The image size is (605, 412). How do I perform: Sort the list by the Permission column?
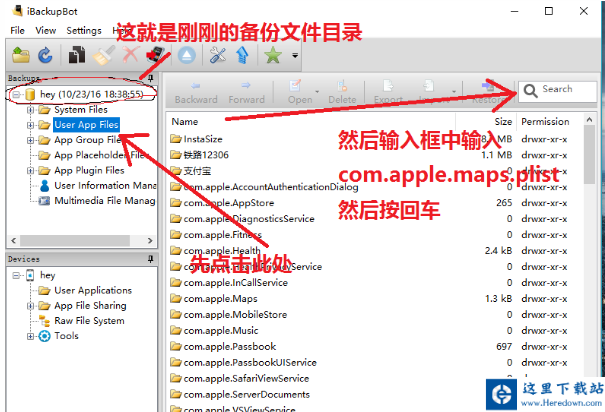pos(545,122)
